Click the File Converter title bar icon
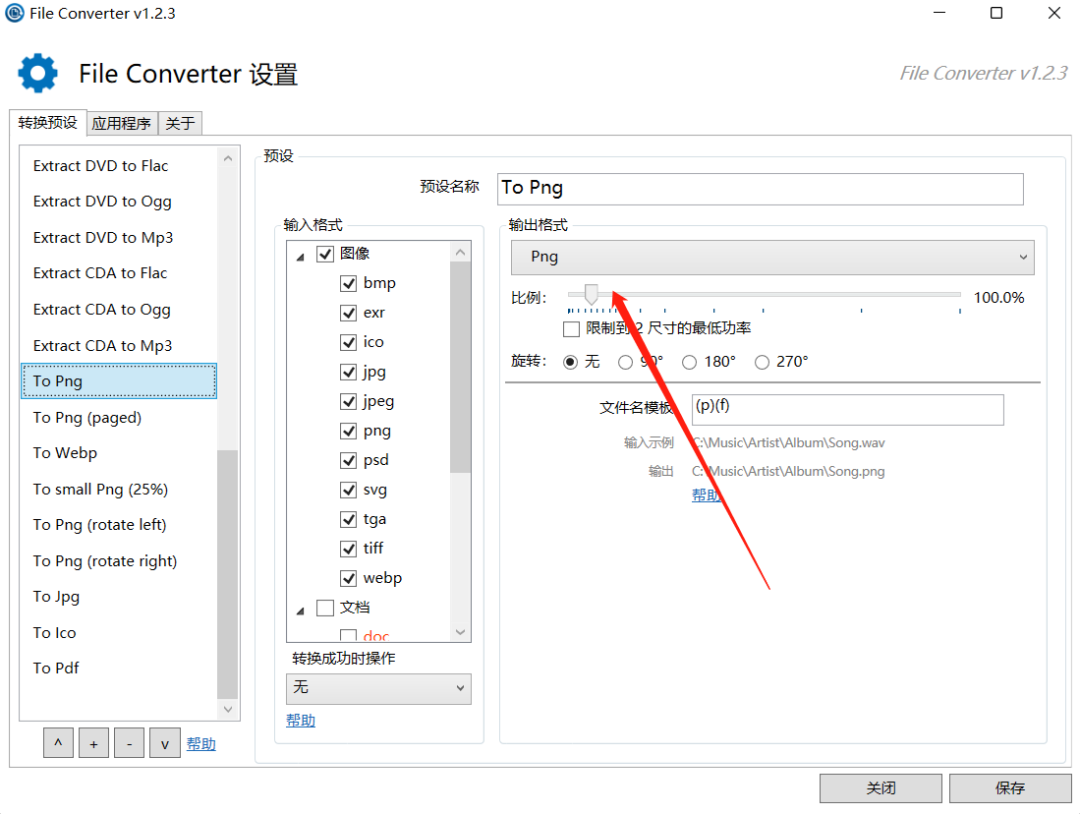The height and width of the screenshot is (814, 1080). pos(13,13)
